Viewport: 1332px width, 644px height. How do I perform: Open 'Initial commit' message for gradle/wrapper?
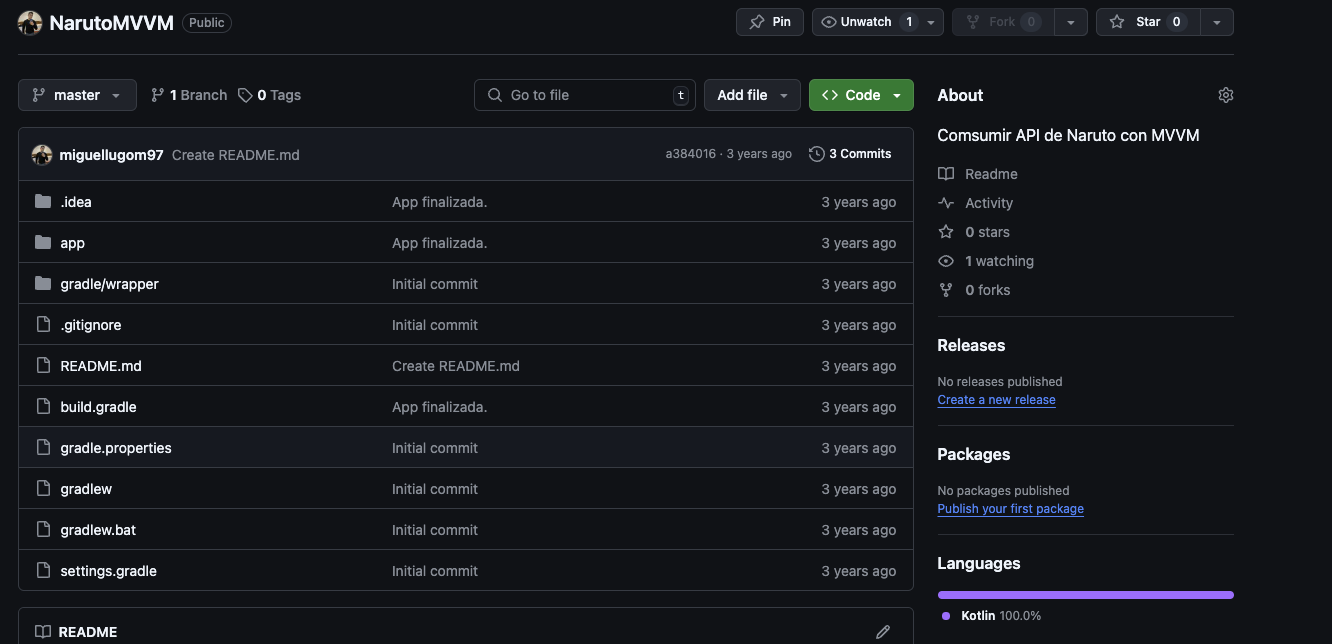(435, 284)
